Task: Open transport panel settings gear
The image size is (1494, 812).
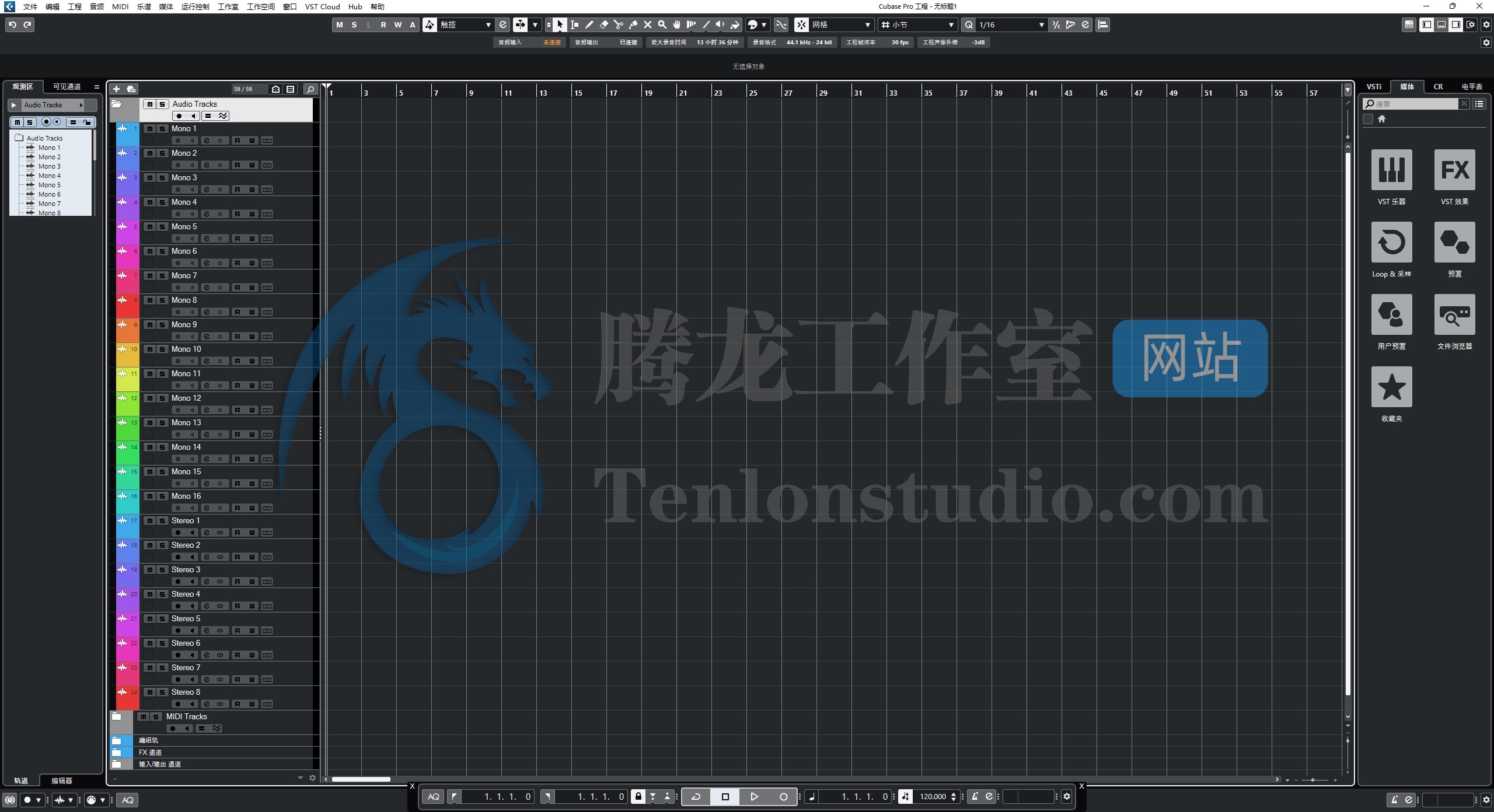Action: 1067,796
